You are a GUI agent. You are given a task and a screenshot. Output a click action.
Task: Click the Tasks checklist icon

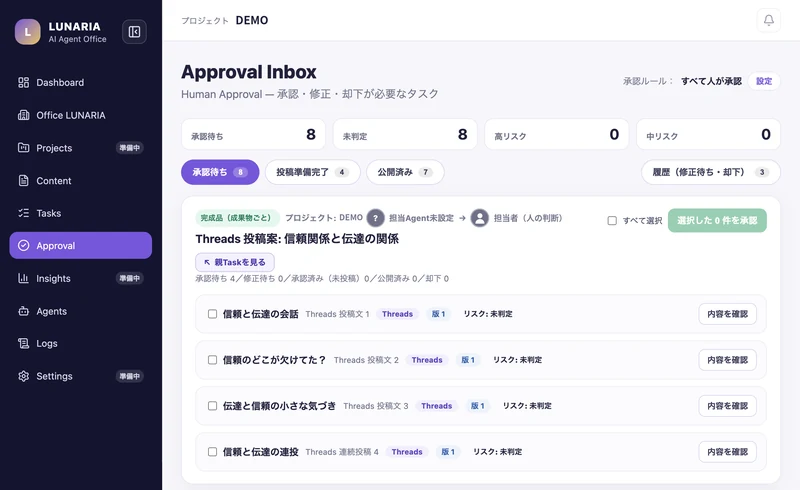[23, 213]
